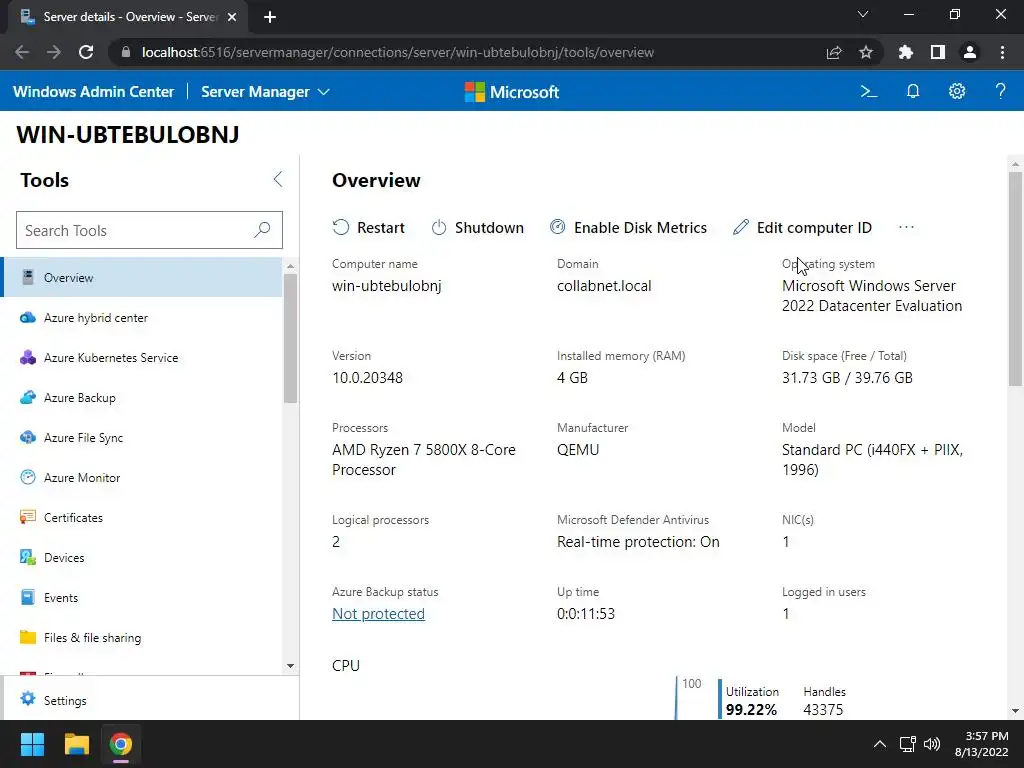
Task: Open volume control in system tray
Action: click(x=932, y=744)
